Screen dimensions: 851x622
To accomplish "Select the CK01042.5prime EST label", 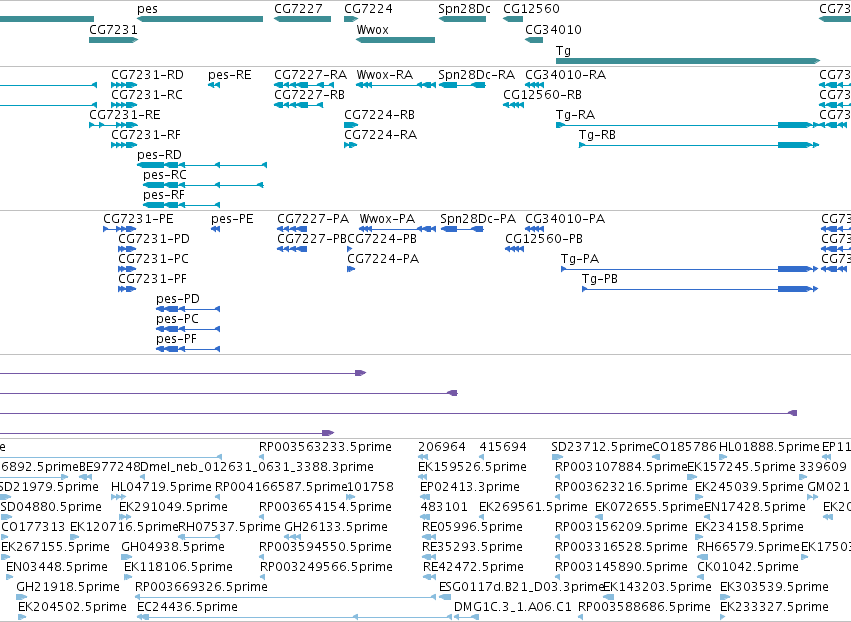I will pos(748,567).
